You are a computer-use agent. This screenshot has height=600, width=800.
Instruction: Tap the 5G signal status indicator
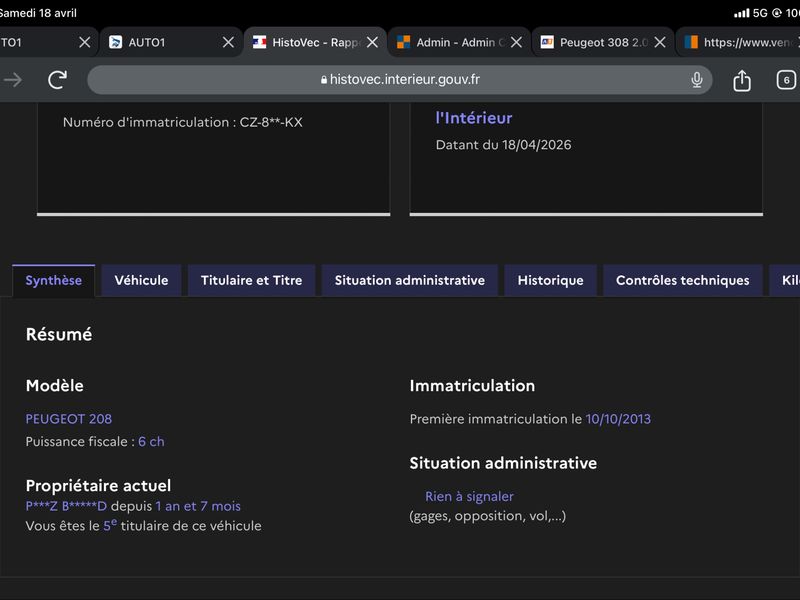click(x=760, y=13)
